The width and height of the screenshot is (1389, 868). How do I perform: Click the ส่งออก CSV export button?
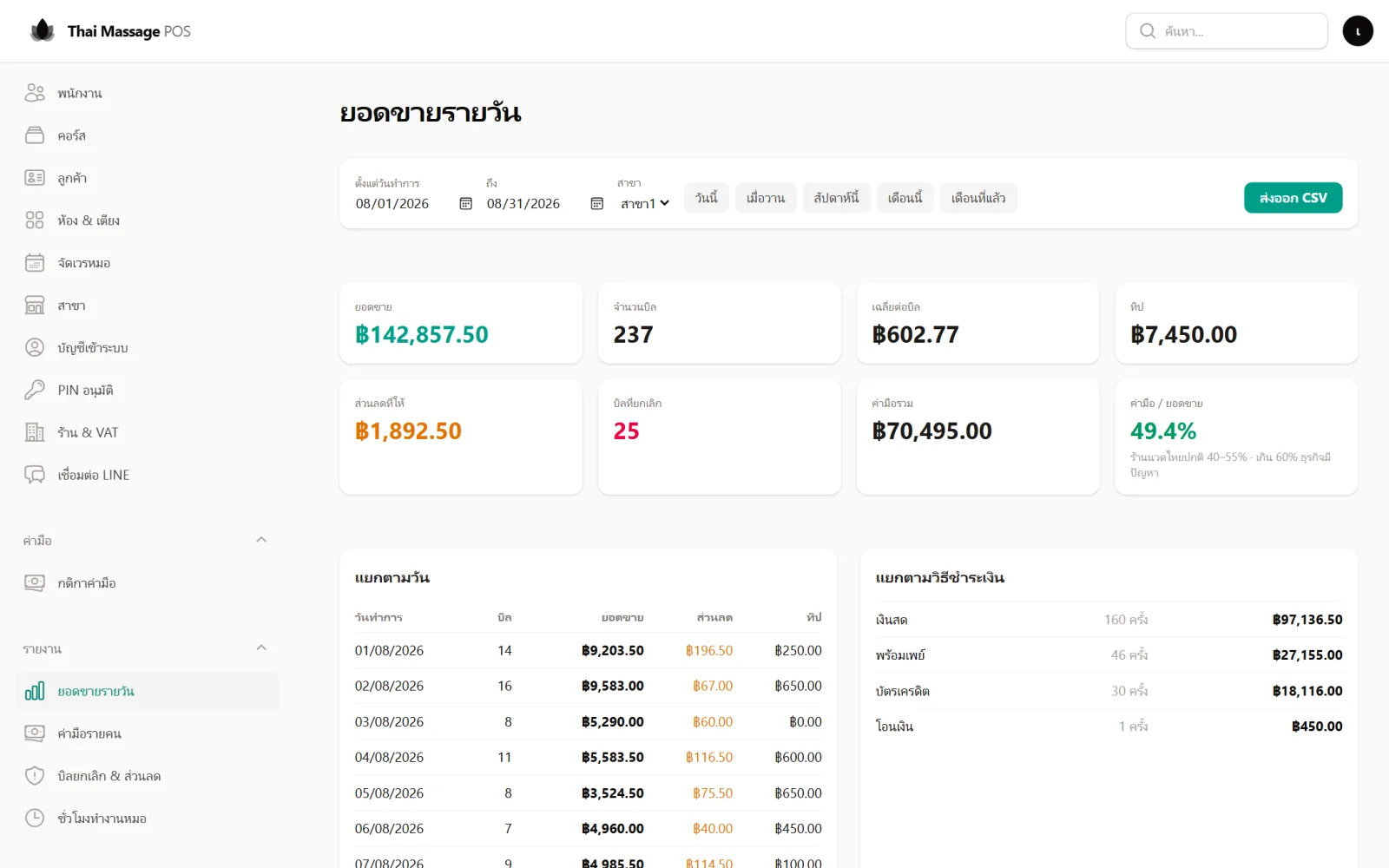(1293, 198)
